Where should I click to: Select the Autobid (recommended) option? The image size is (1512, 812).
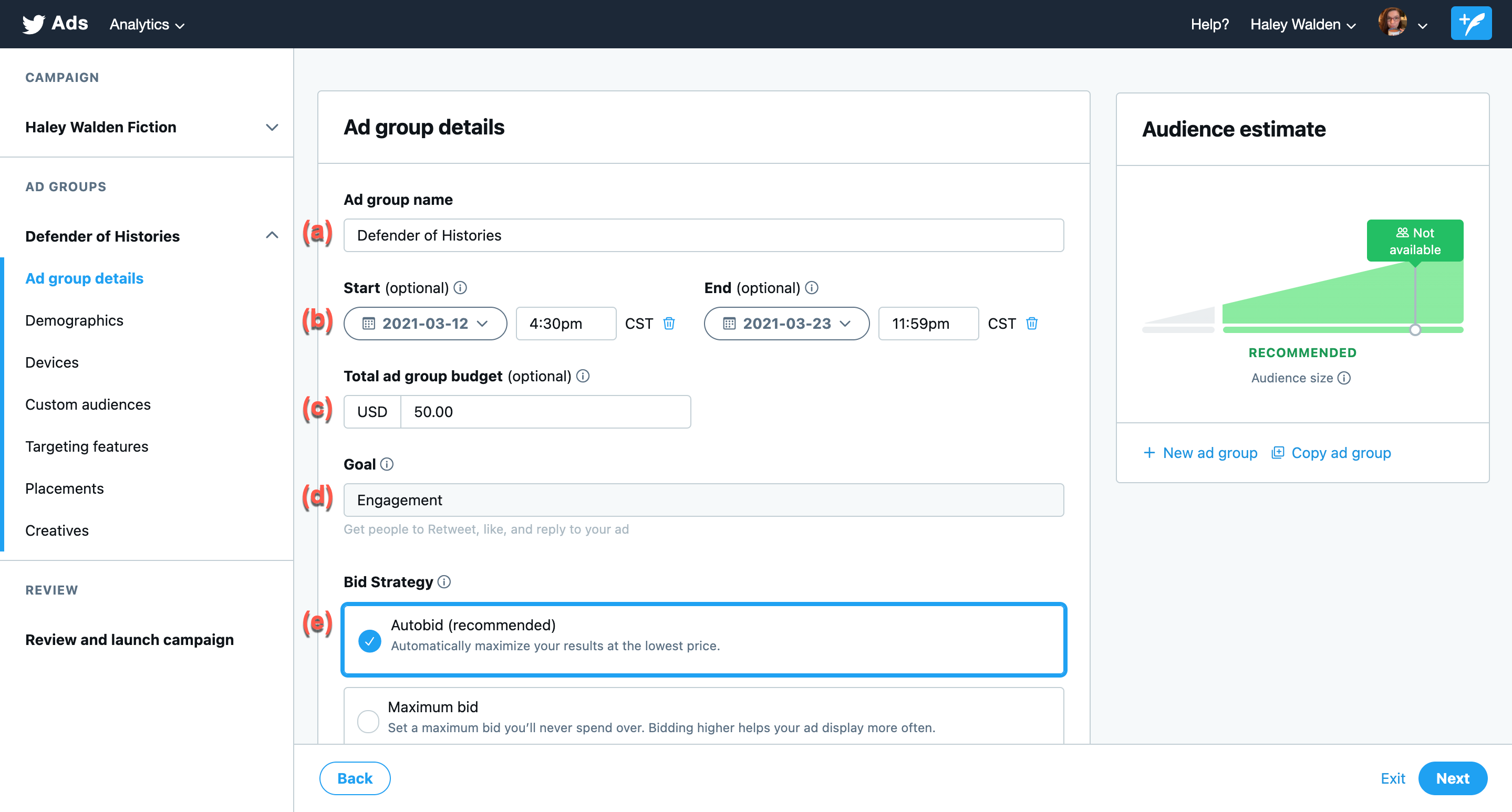click(x=370, y=641)
